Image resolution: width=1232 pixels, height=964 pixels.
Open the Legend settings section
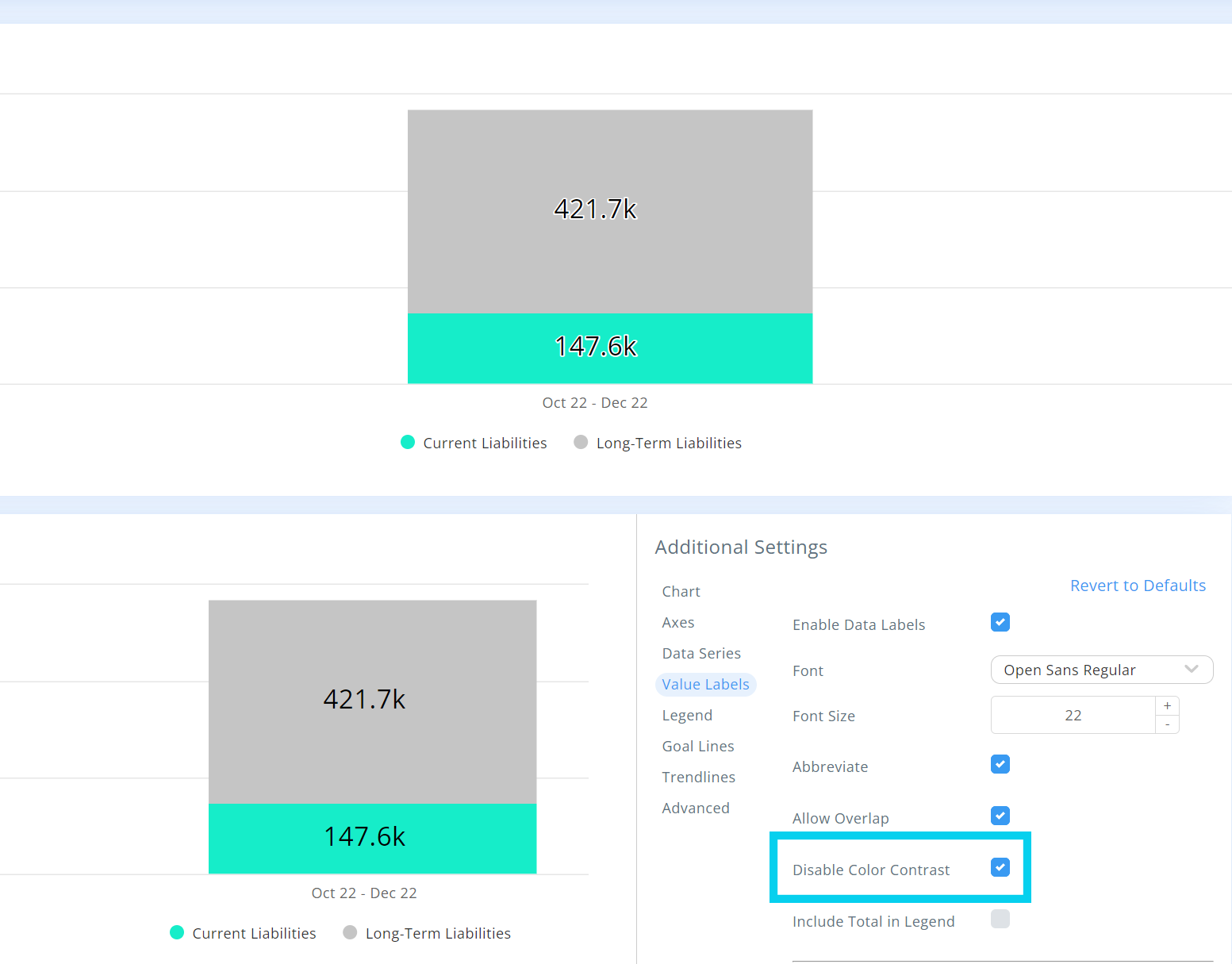[x=687, y=715]
